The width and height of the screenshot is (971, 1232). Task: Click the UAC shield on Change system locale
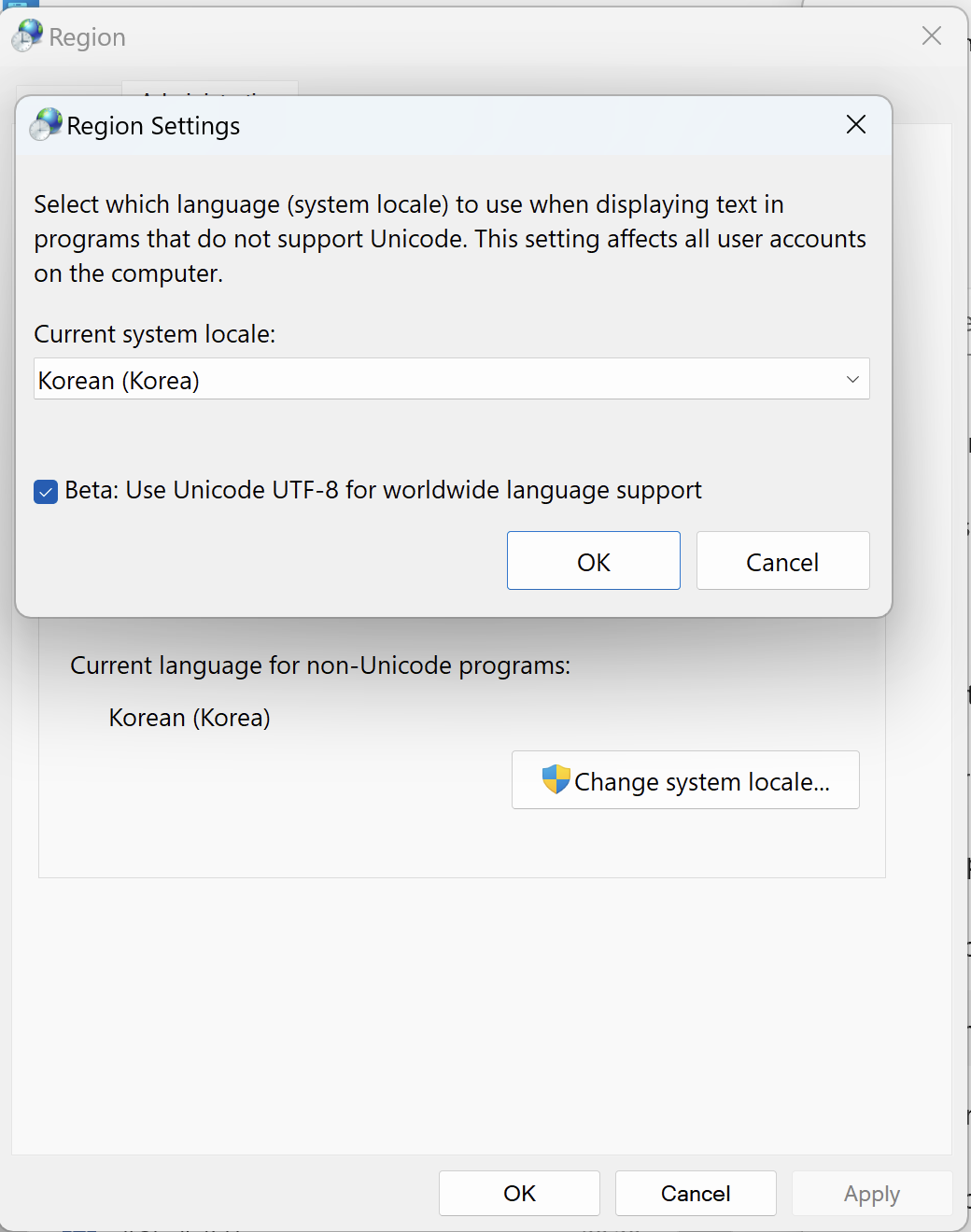tap(555, 779)
